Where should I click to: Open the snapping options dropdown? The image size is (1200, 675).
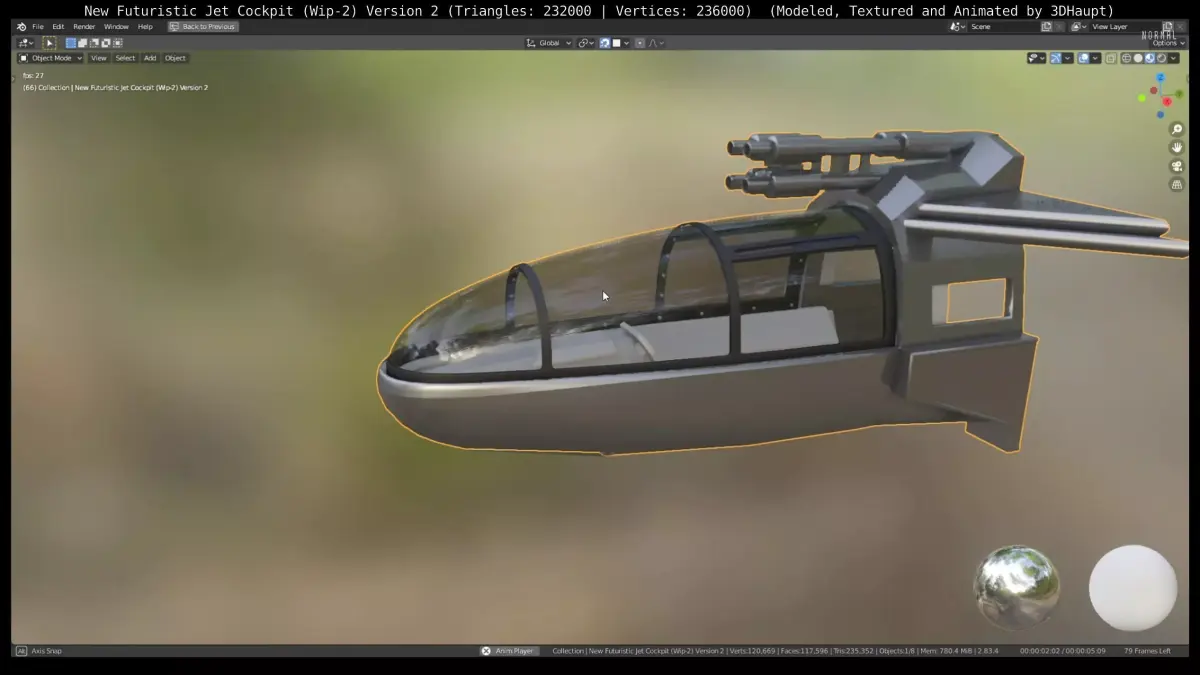tap(621, 43)
